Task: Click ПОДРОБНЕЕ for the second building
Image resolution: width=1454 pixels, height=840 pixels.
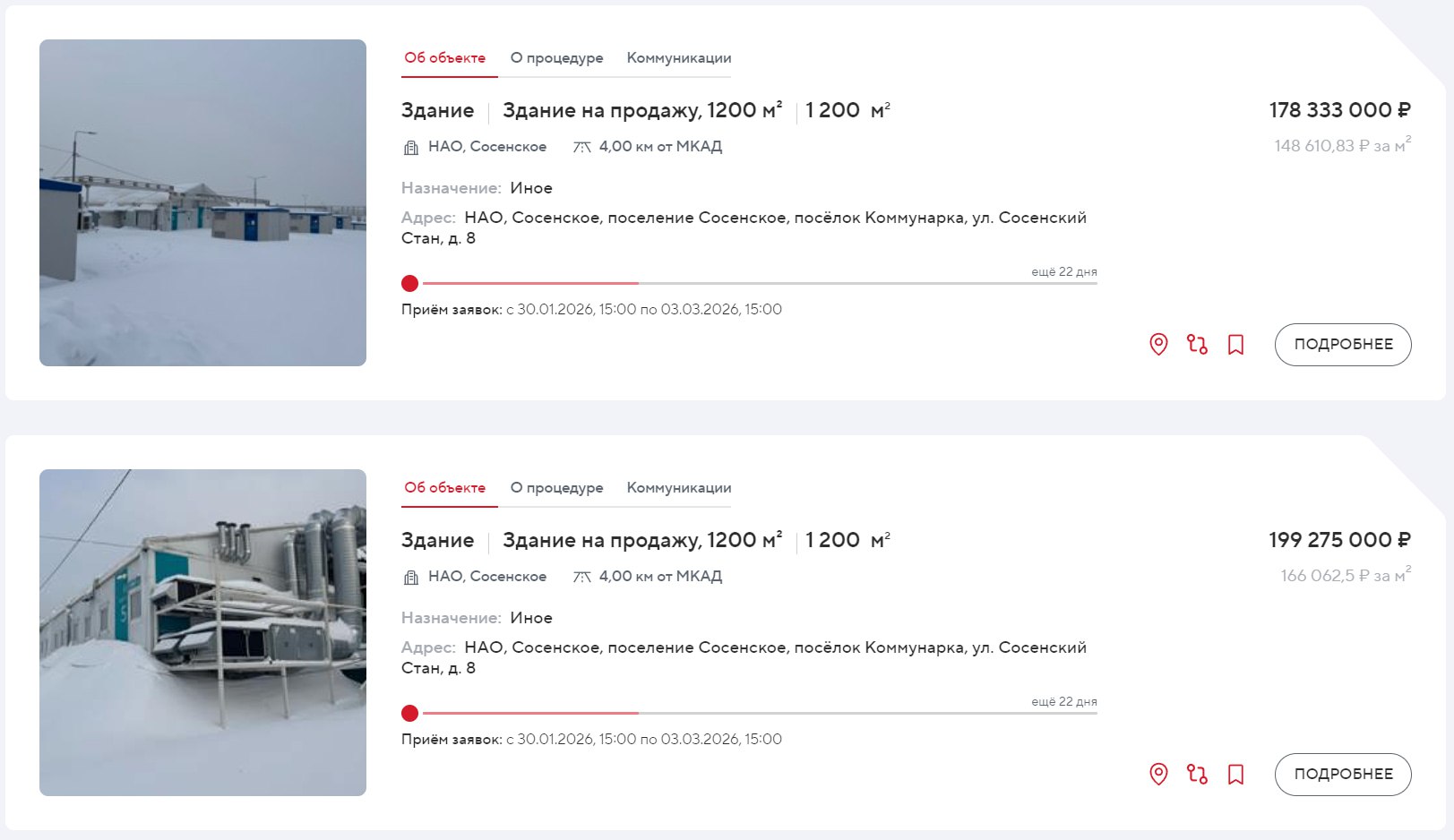Action: (x=1342, y=774)
